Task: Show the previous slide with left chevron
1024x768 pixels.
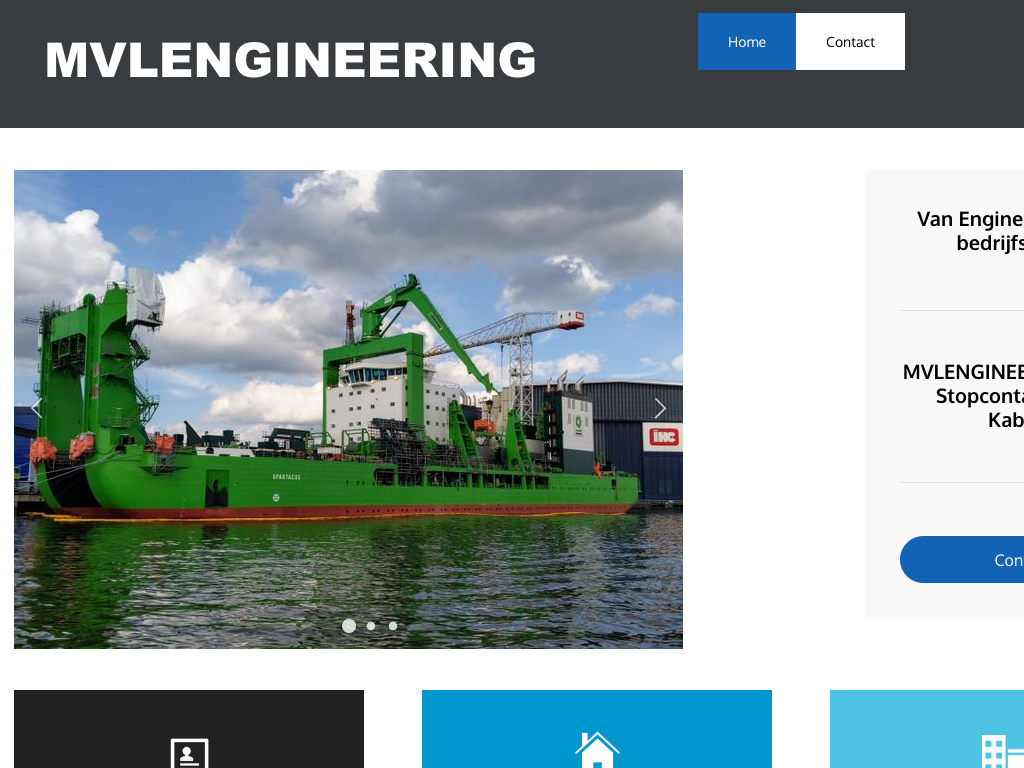Action: click(x=37, y=408)
